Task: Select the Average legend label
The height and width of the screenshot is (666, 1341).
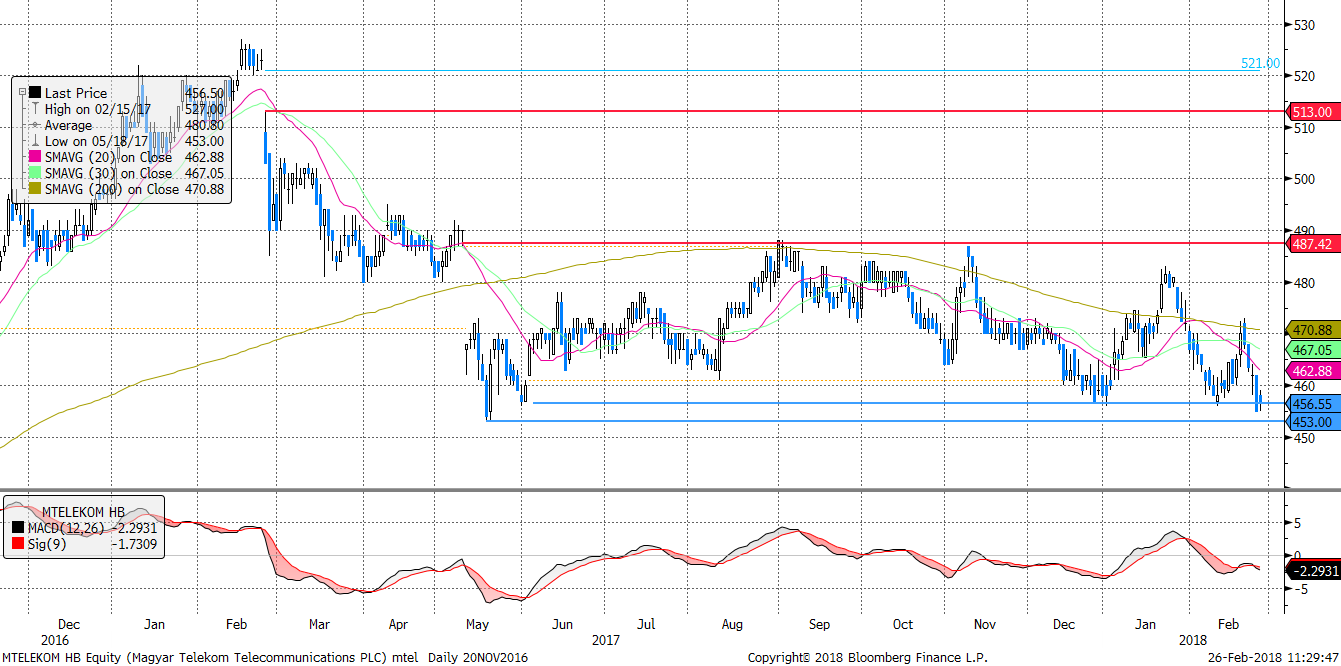Action: tap(68, 125)
